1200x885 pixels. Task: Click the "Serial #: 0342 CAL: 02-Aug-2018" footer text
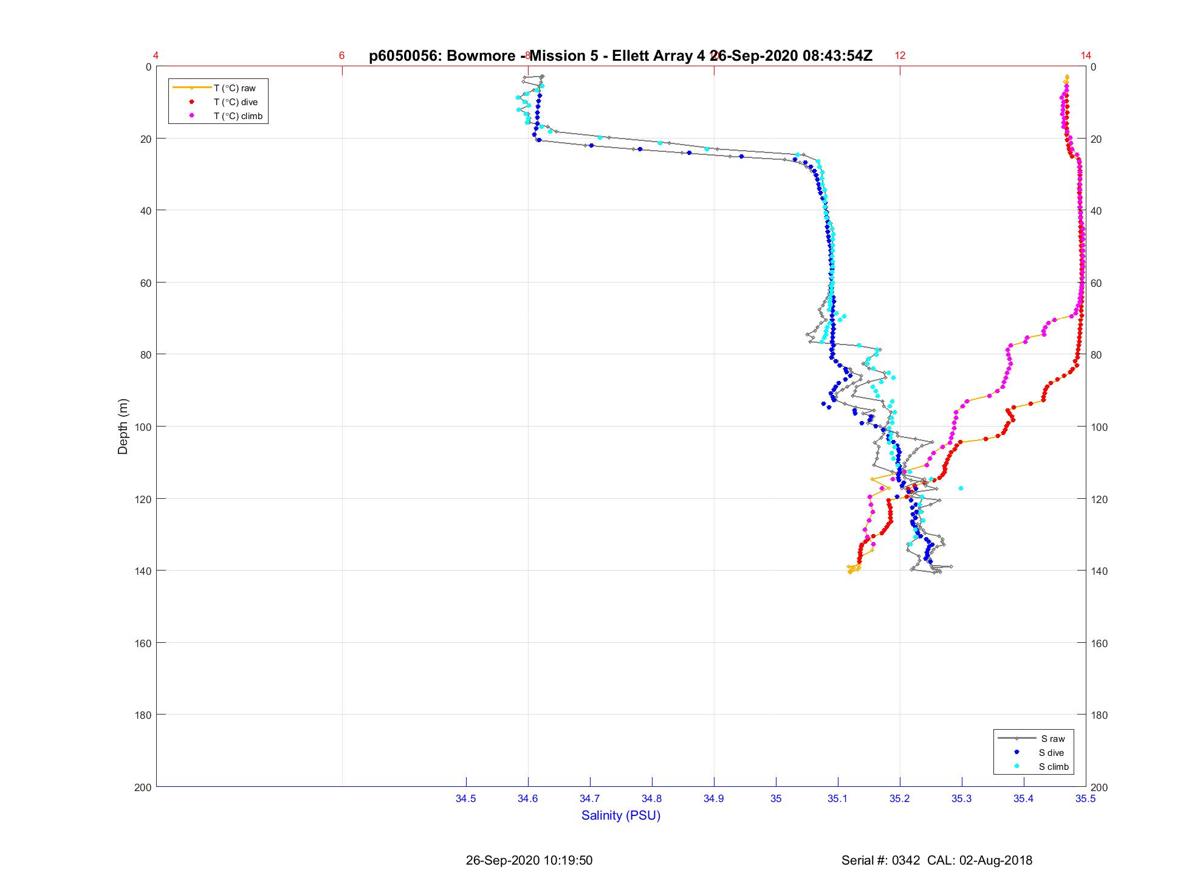pyautogui.click(x=937, y=860)
